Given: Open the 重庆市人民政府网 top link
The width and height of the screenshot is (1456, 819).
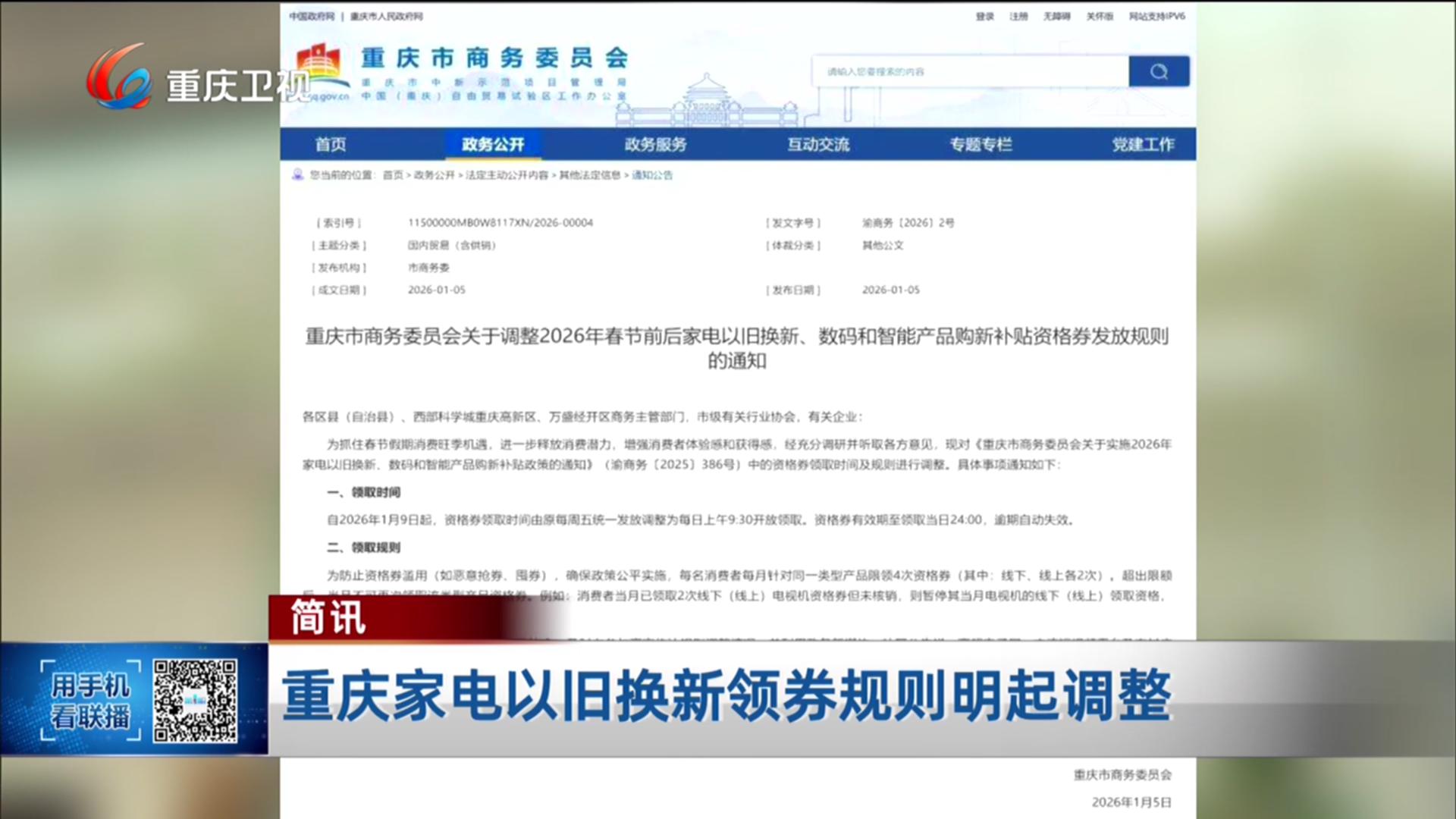Looking at the screenshot, I should [x=386, y=16].
